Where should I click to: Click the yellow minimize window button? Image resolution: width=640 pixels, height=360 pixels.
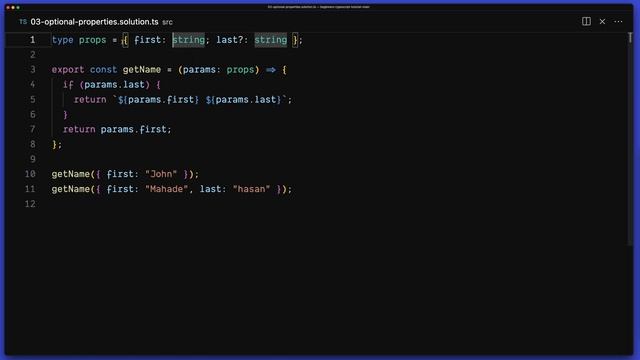(x=13, y=7)
